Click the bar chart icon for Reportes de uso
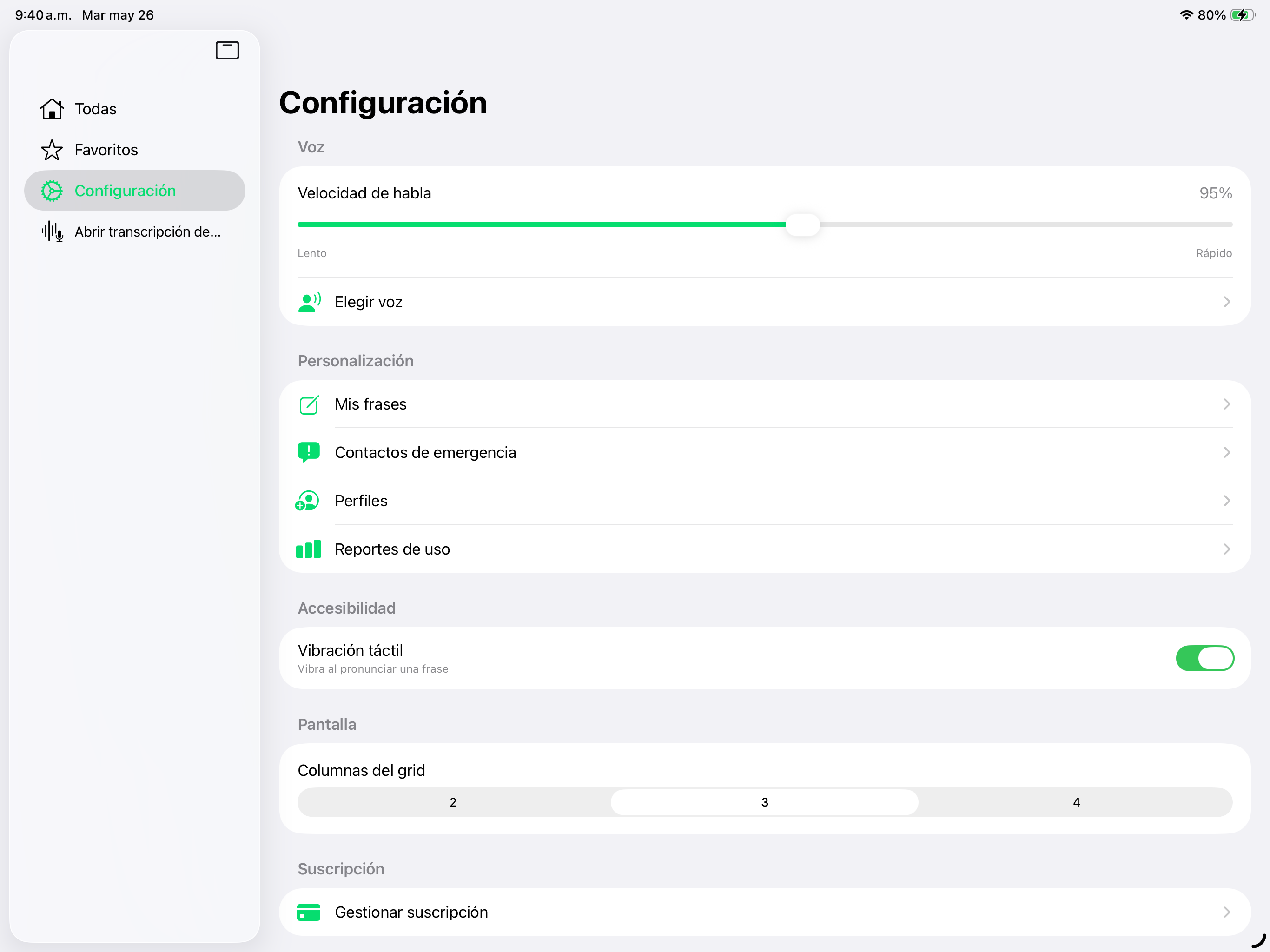The width and height of the screenshot is (1270, 952). [308, 549]
